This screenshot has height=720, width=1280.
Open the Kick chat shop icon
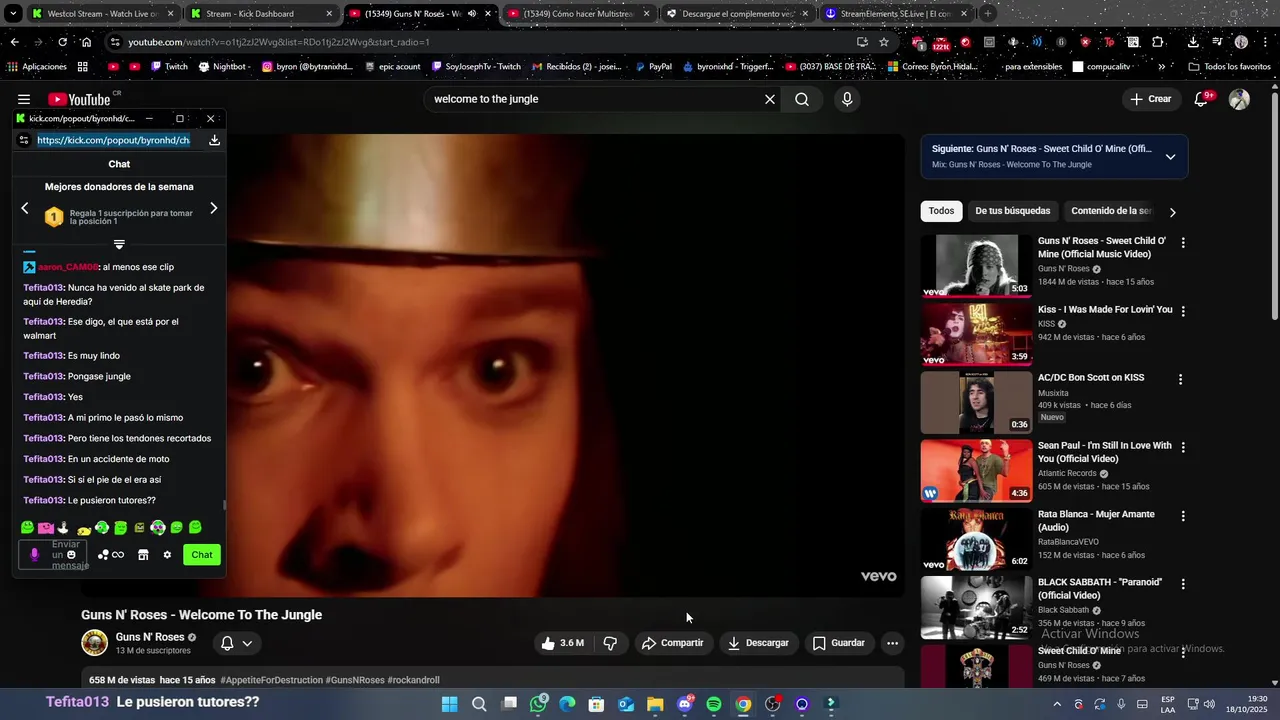point(143,555)
